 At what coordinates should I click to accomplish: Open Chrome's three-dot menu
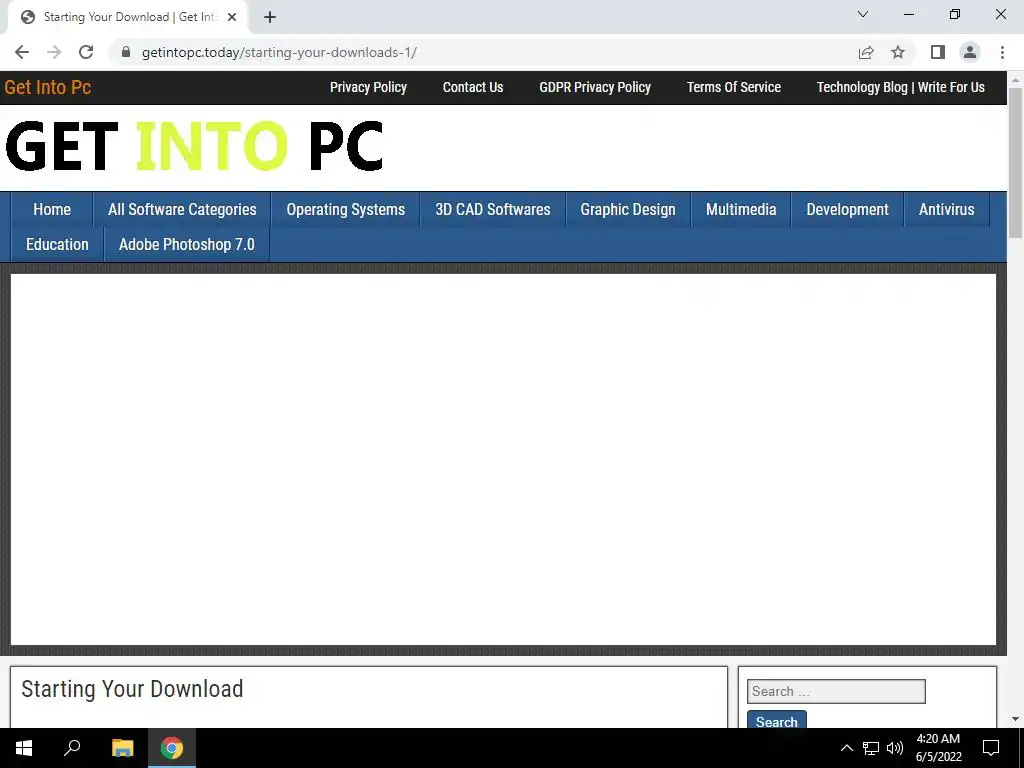(x=1002, y=52)
